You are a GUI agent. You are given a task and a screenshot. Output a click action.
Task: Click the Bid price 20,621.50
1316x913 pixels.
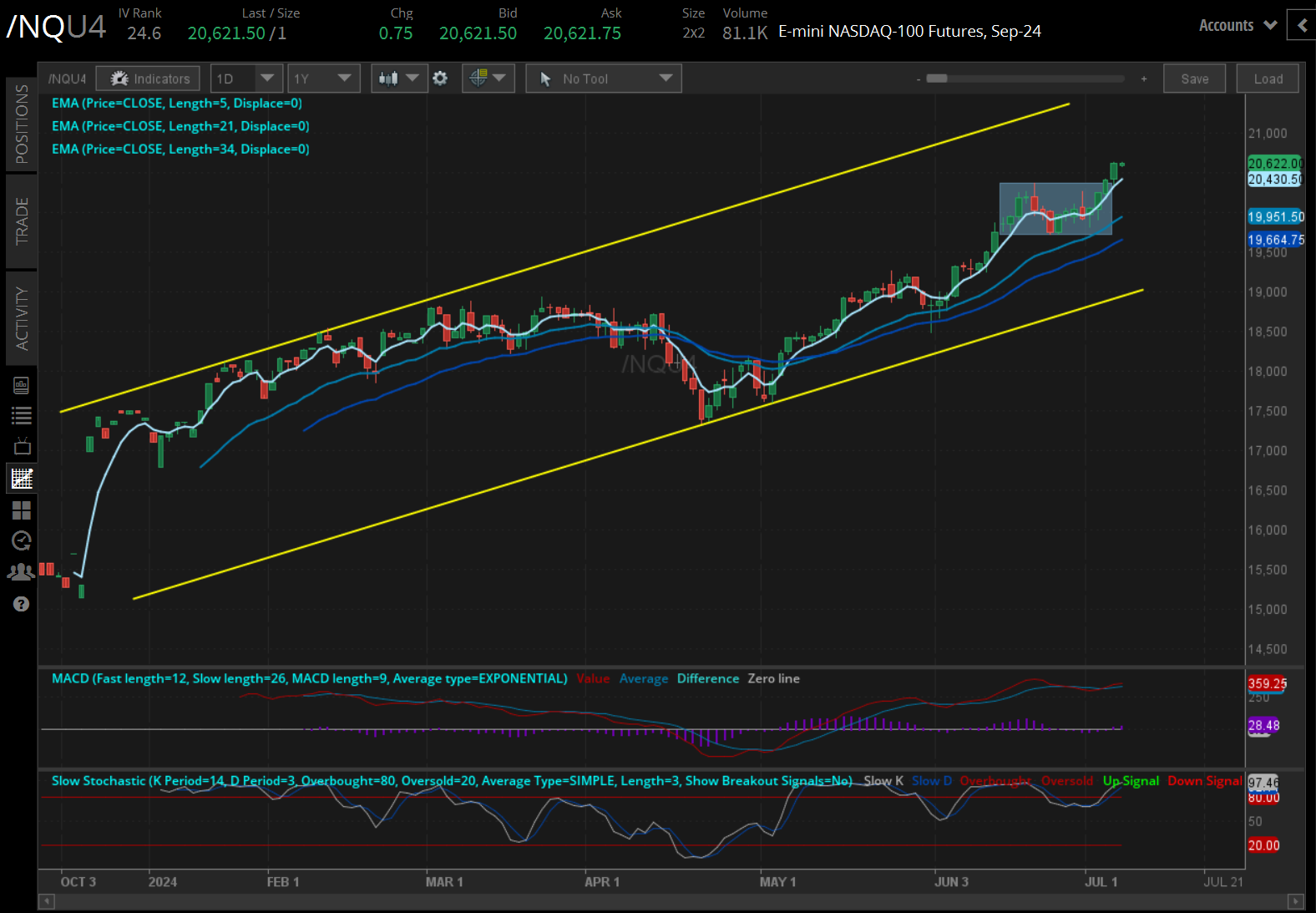click(478, 33)
